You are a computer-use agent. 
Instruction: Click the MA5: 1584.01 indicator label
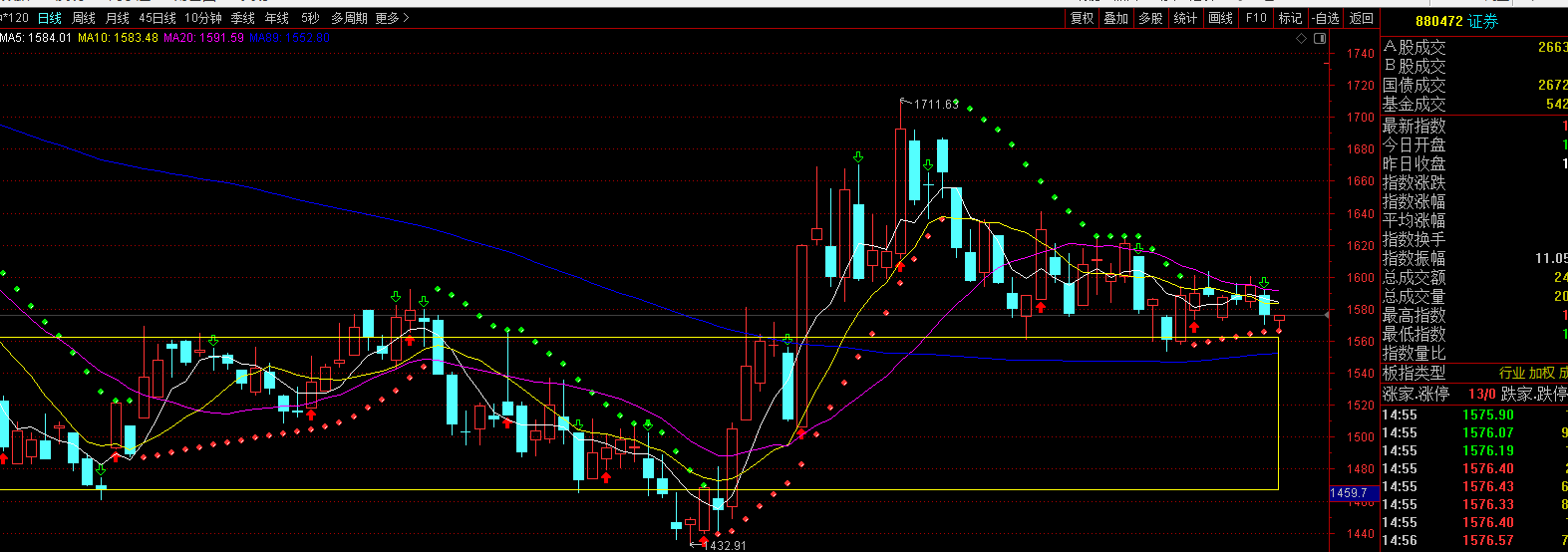click(36, 38)
